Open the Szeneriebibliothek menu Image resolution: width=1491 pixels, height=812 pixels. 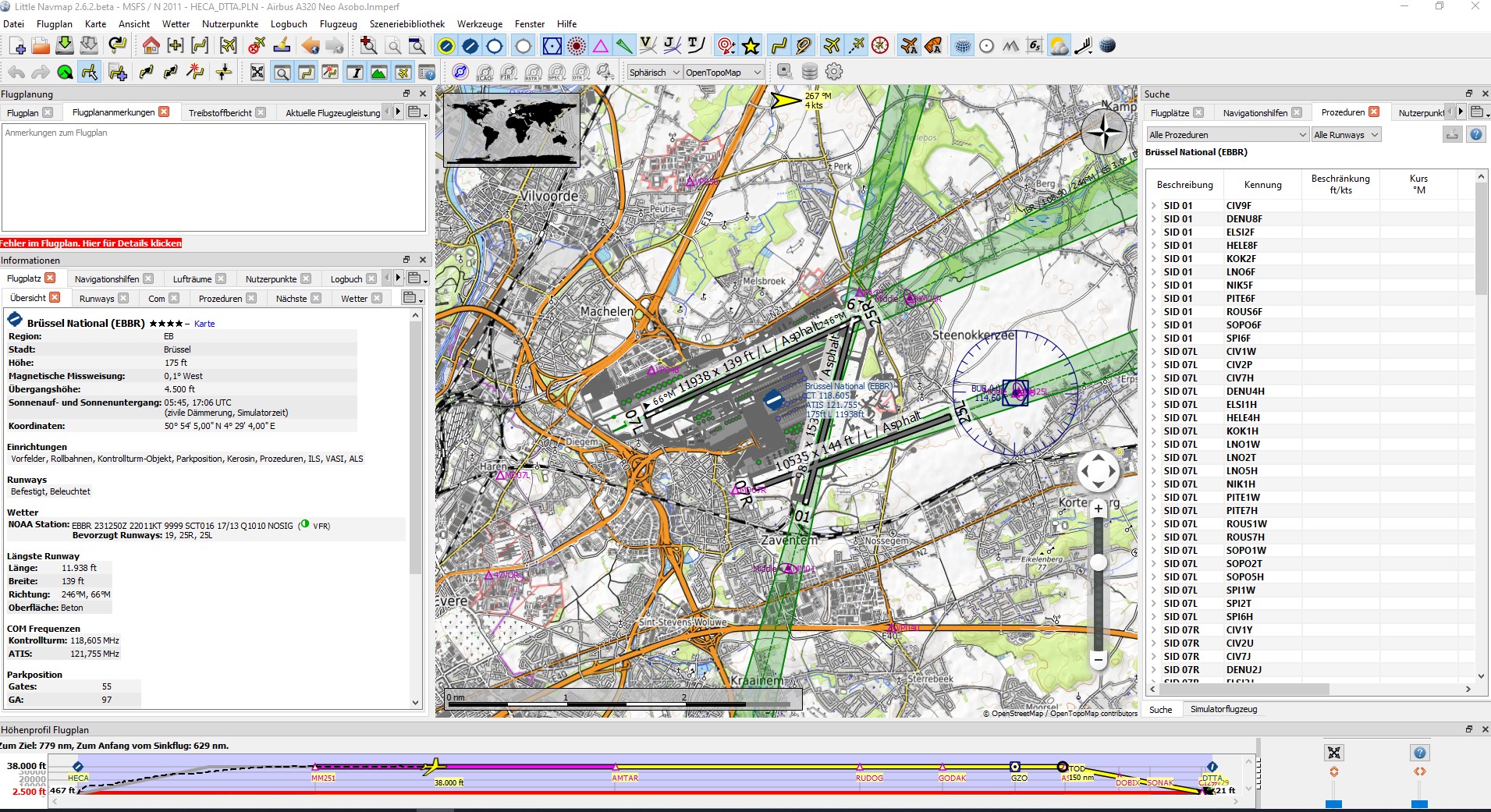click(x=406, y=24)
